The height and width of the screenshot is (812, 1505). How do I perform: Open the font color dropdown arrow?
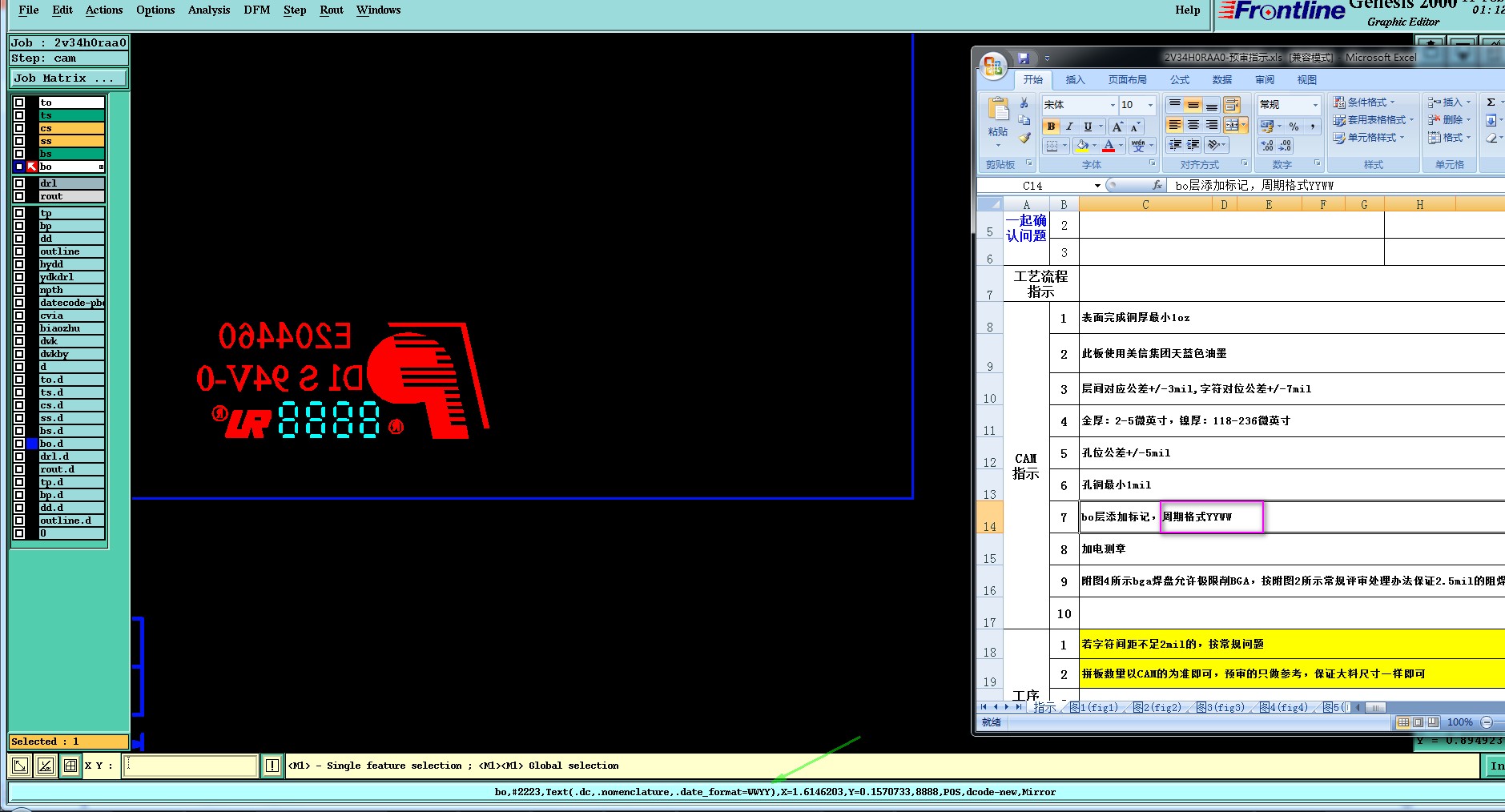tap(1121, 146)
